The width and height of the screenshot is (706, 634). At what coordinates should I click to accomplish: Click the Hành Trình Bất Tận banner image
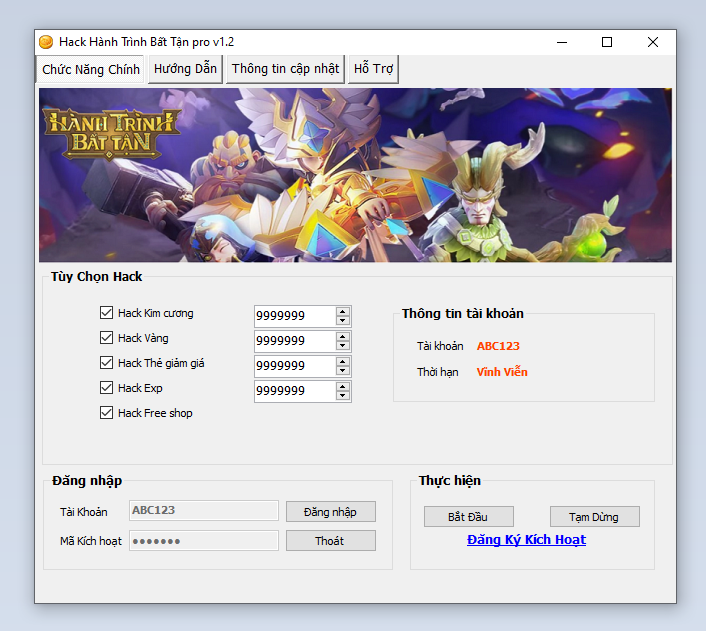pos(355,175)
